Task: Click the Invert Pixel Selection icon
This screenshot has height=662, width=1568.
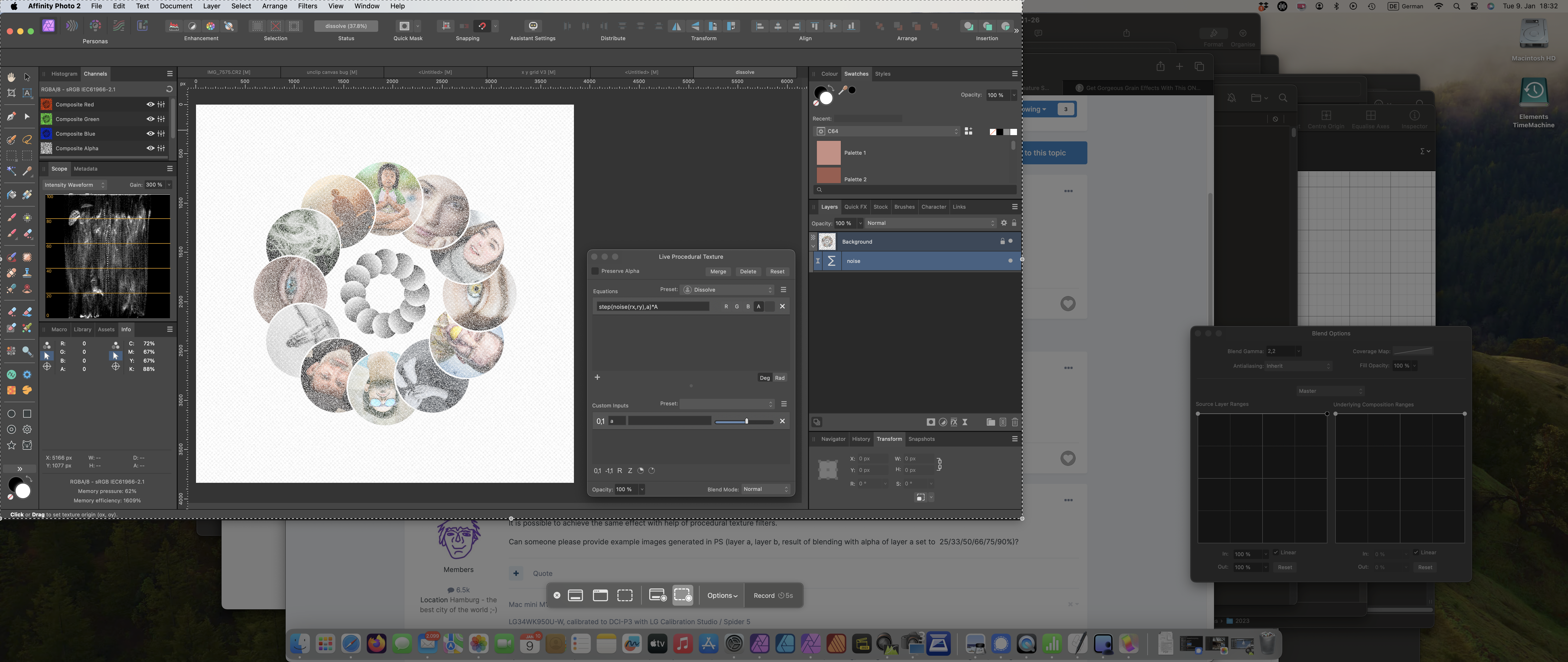Action: click(x=295, y=26)
